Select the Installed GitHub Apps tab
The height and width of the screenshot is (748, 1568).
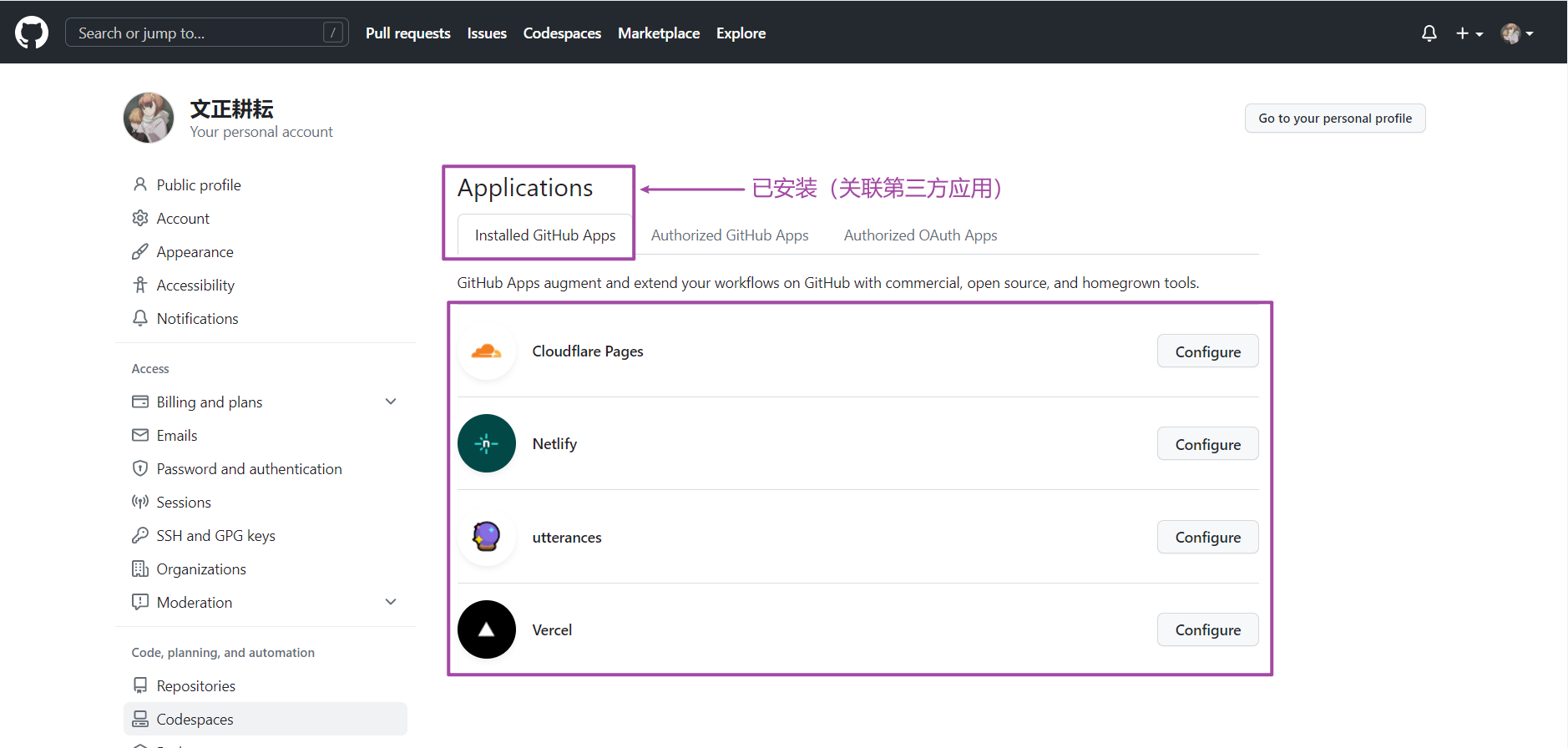[x=544, y=235]
